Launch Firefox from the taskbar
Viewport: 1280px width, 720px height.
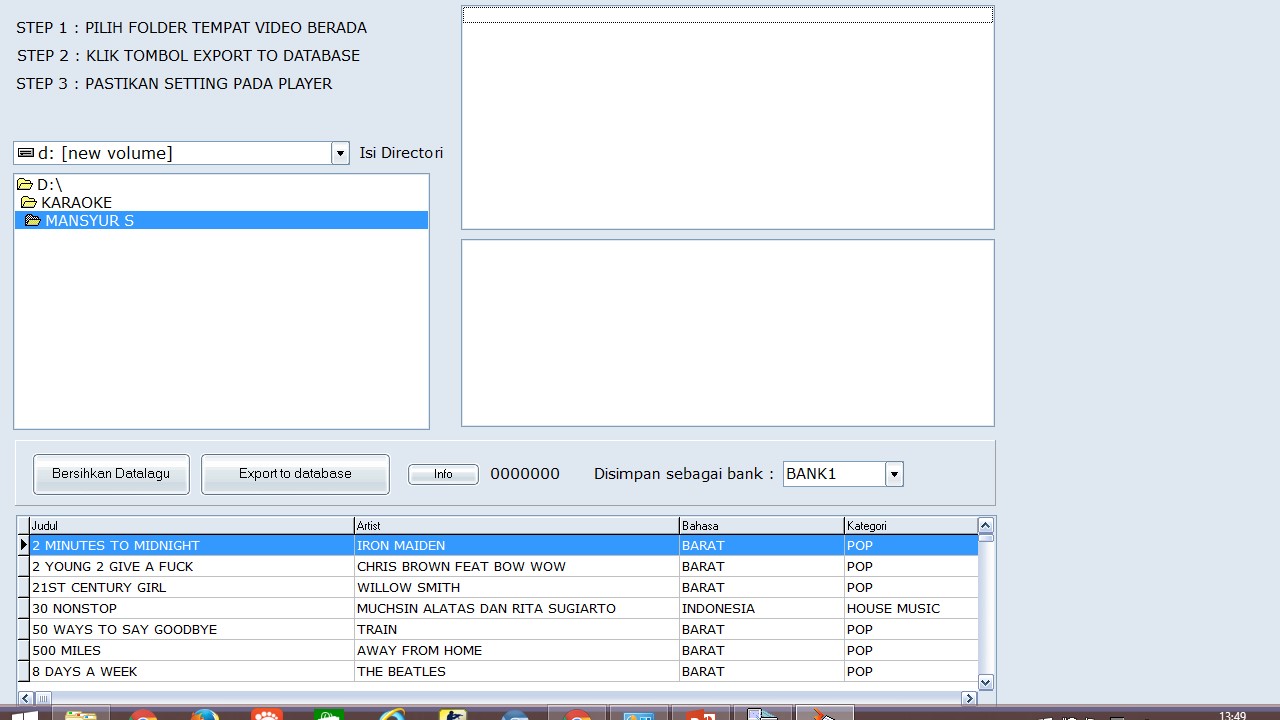coord(205,712)
